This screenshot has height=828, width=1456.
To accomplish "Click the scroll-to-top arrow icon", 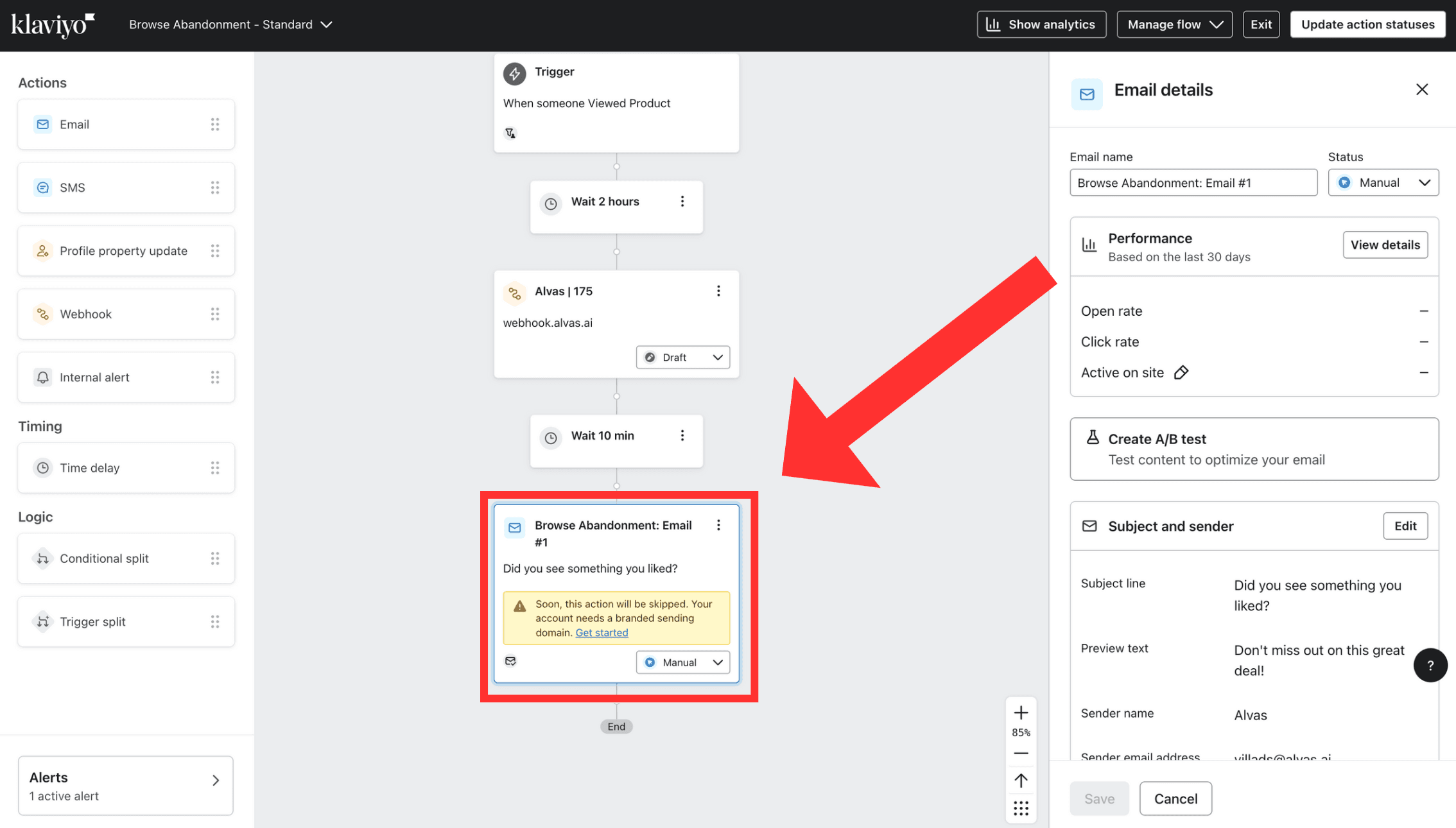I will (1021, 781).
